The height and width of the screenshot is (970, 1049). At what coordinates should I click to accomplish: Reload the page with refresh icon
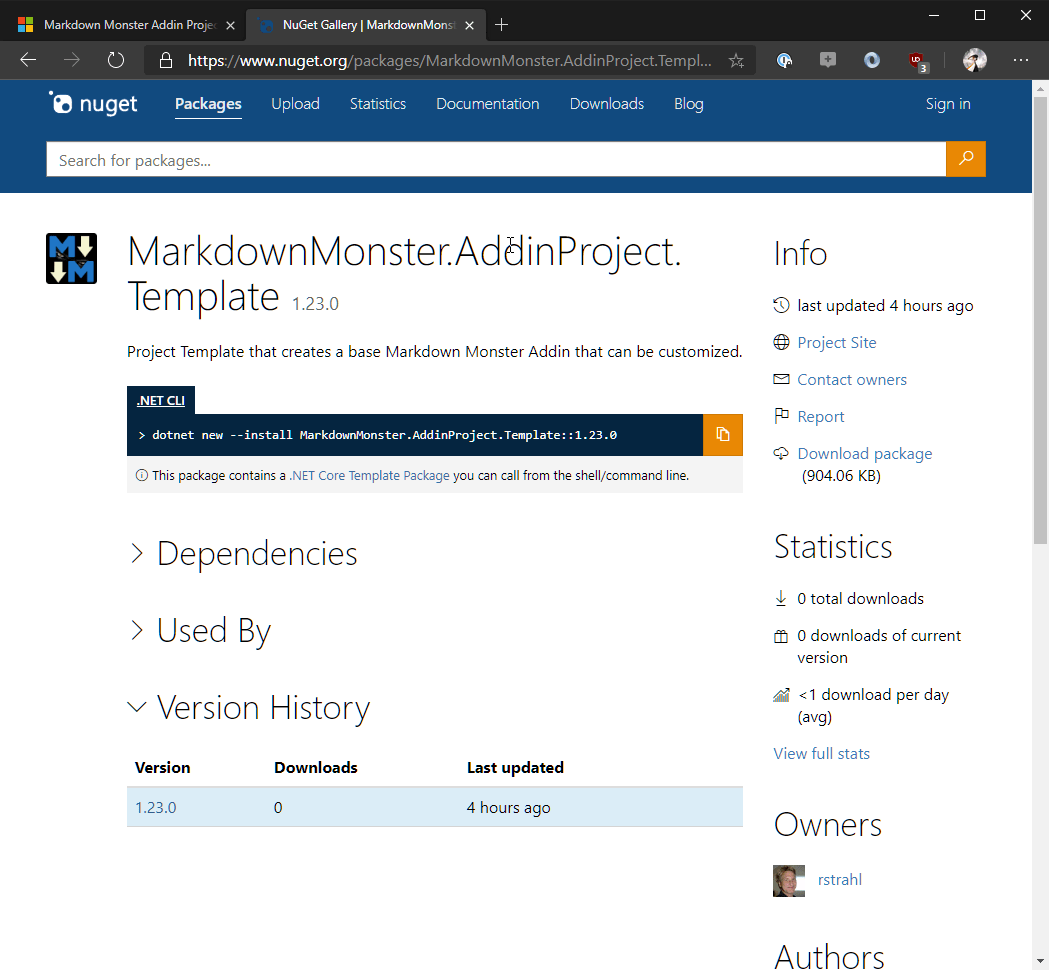tap(116, 60)
